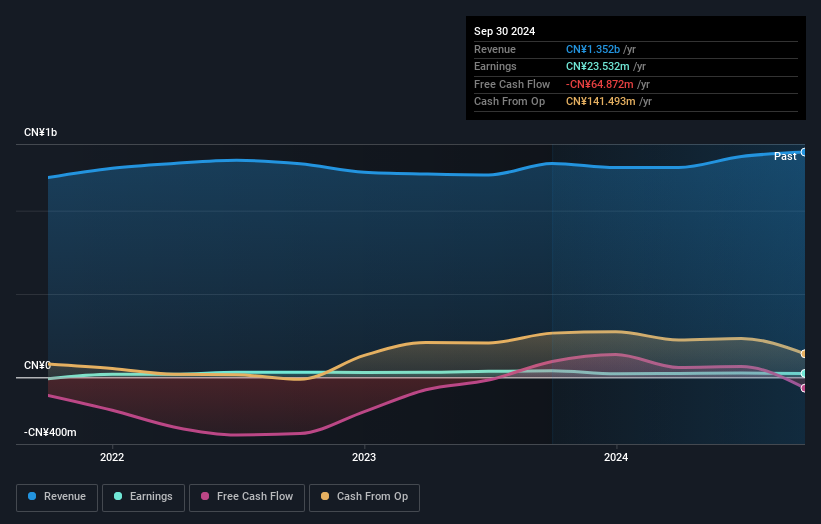Click the Cash From Op label in tooltip
This screenshot has height=524, width=821.
coord(509,102)
